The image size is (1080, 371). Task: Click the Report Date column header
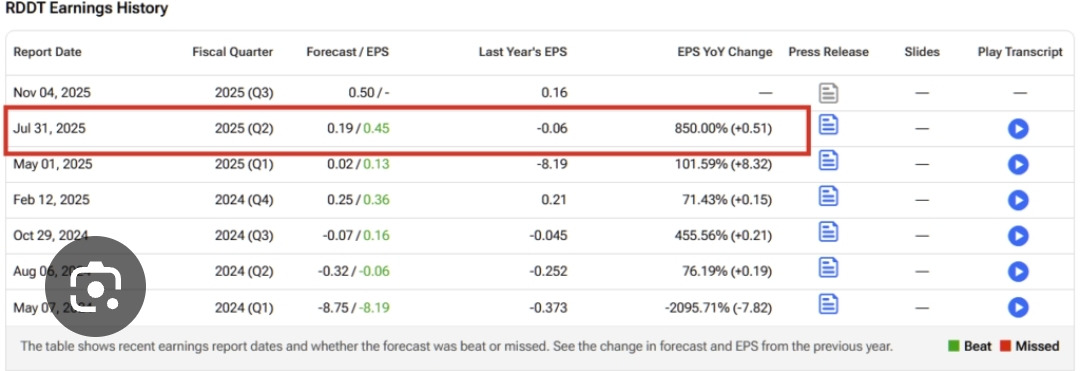pyautogui.click(x=48, y=52)
